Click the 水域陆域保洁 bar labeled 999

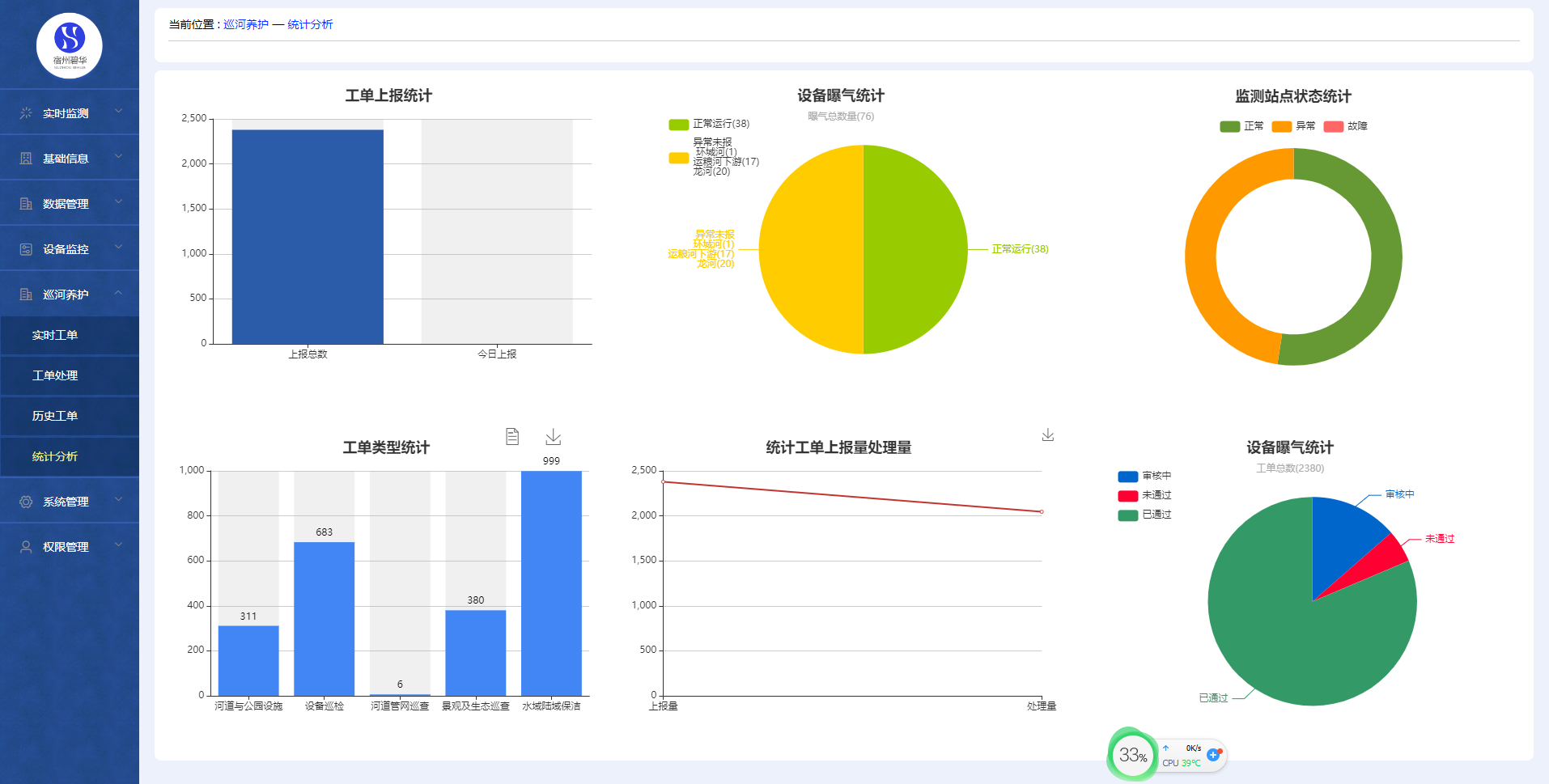[551, 583]
